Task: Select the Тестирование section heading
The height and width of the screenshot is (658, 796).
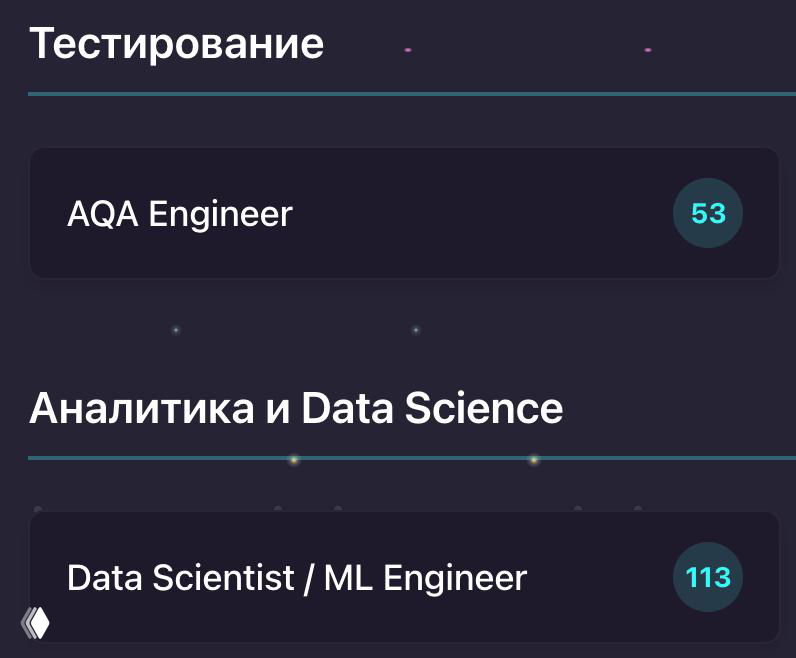Action: pyautogui.click(x=176, y=44)
